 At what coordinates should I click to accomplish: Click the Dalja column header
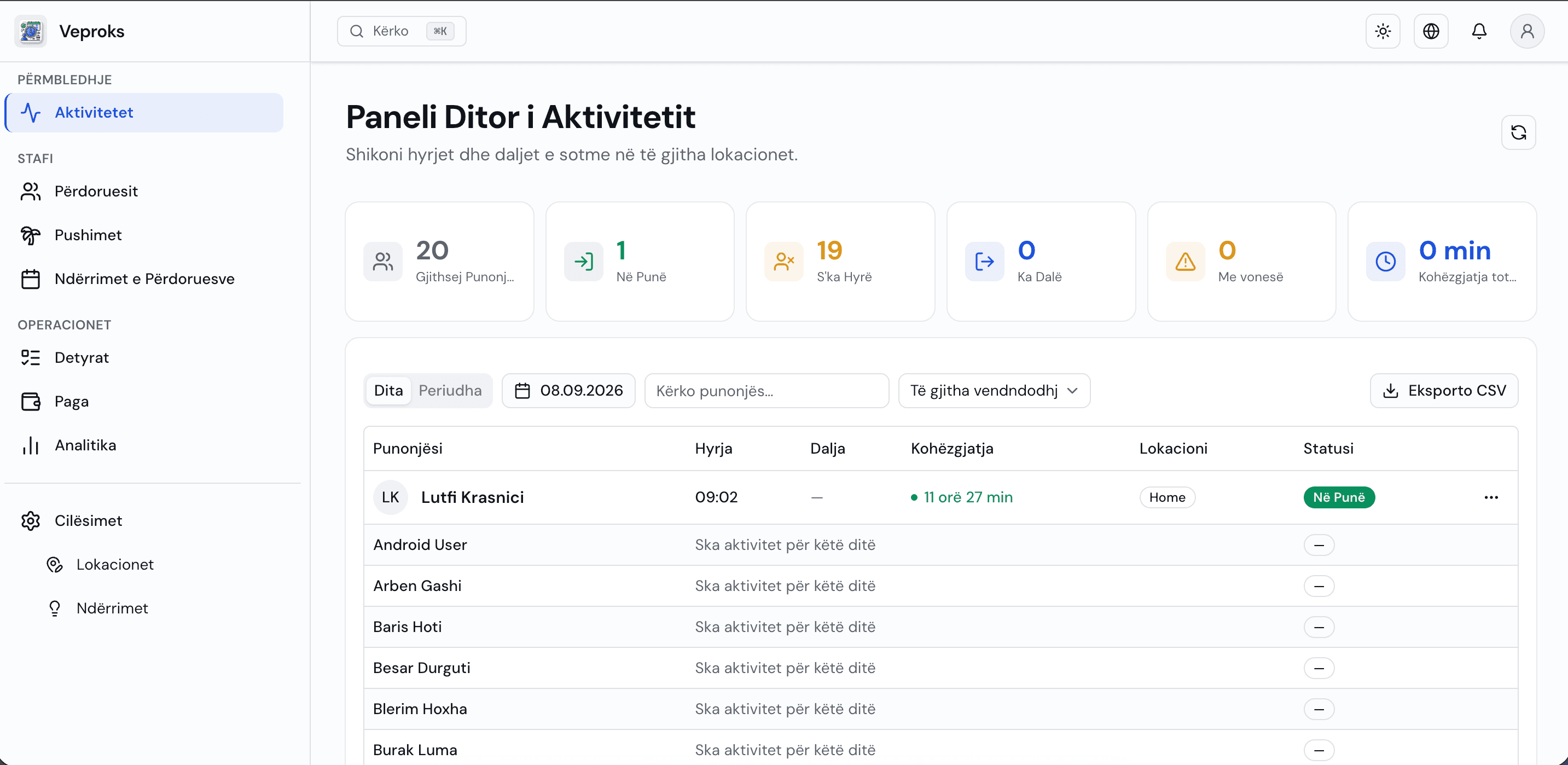tap(827, 449)
